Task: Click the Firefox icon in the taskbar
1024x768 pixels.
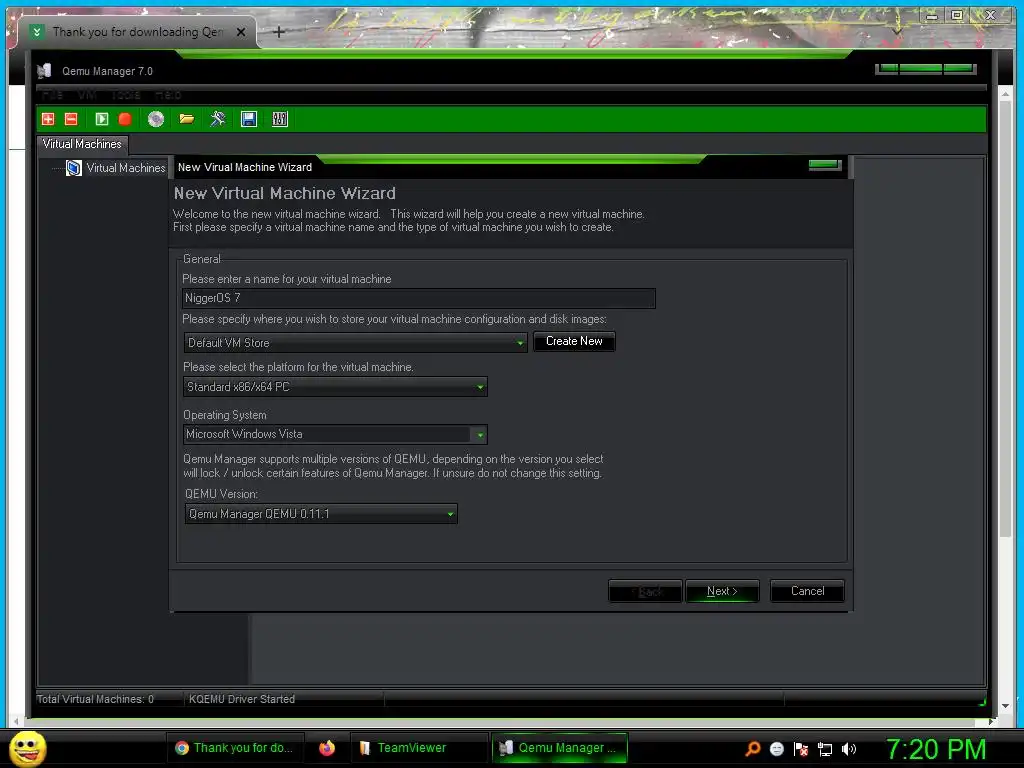Action: coord(327,748)
